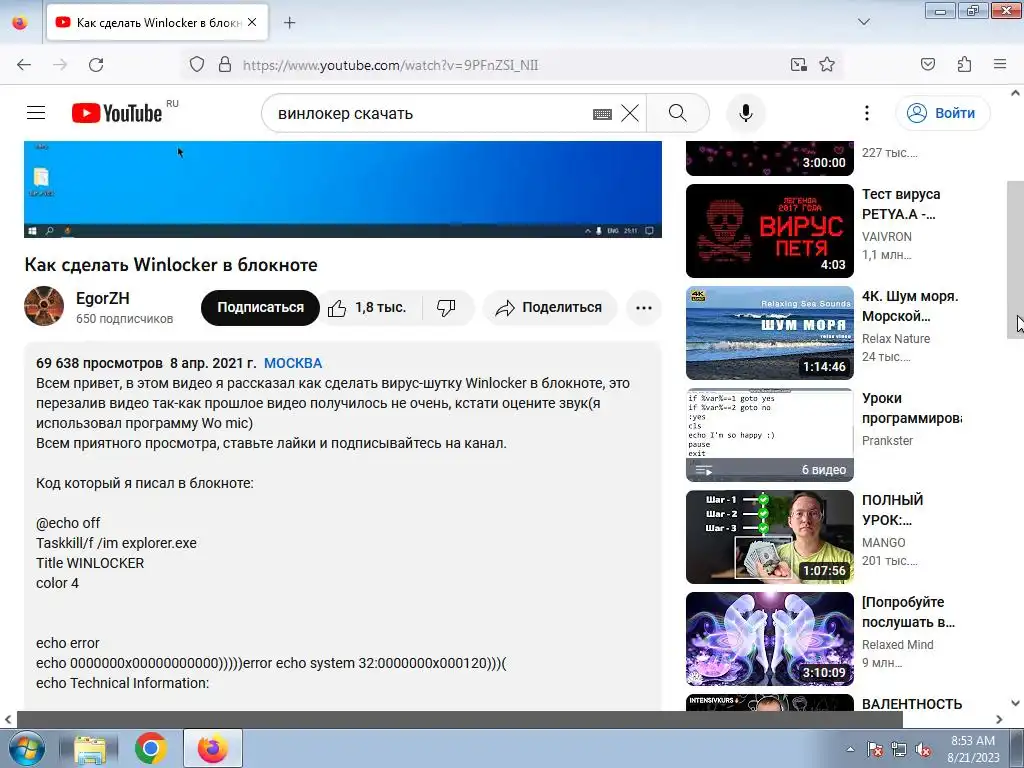Screen dimensions: 1024x768
Task: List all tabs dropdown arrow
Action: pos(863,22)
